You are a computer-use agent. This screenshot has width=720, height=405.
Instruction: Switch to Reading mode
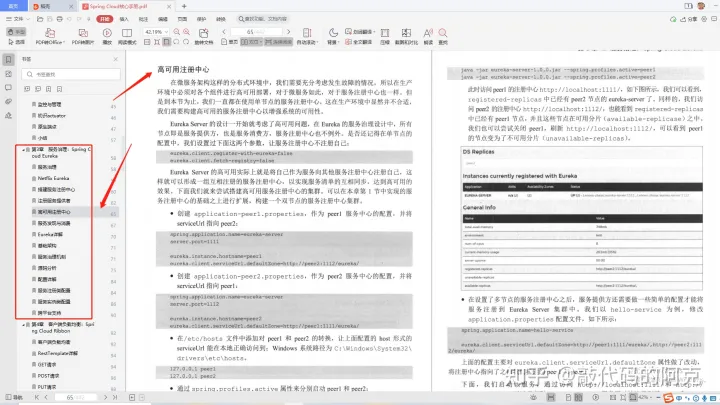(127, 36)
